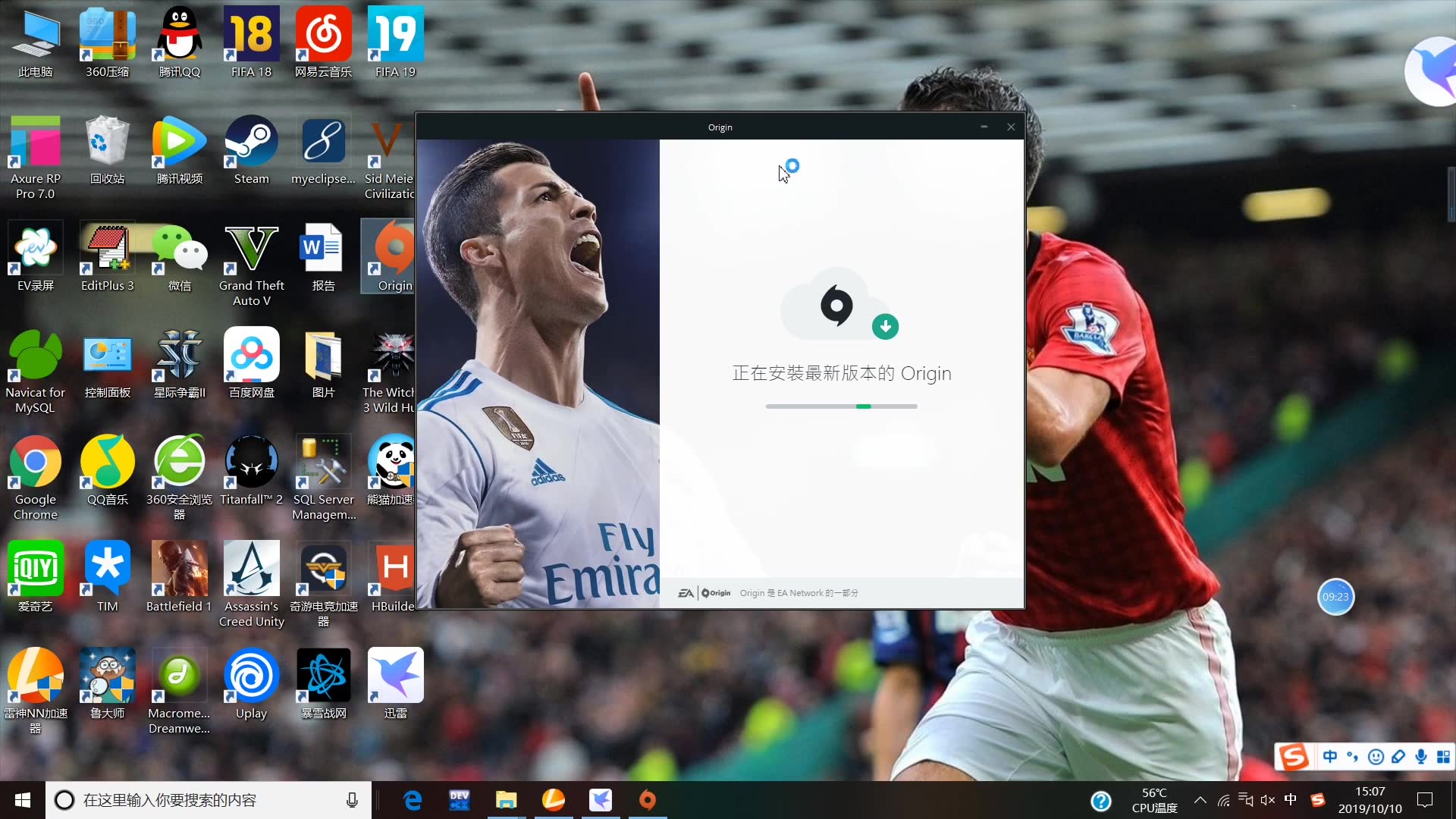Select Grand Theft Auto V shortcut
The height and width of the screenshot is (819, 1456).
coord(251,264)
